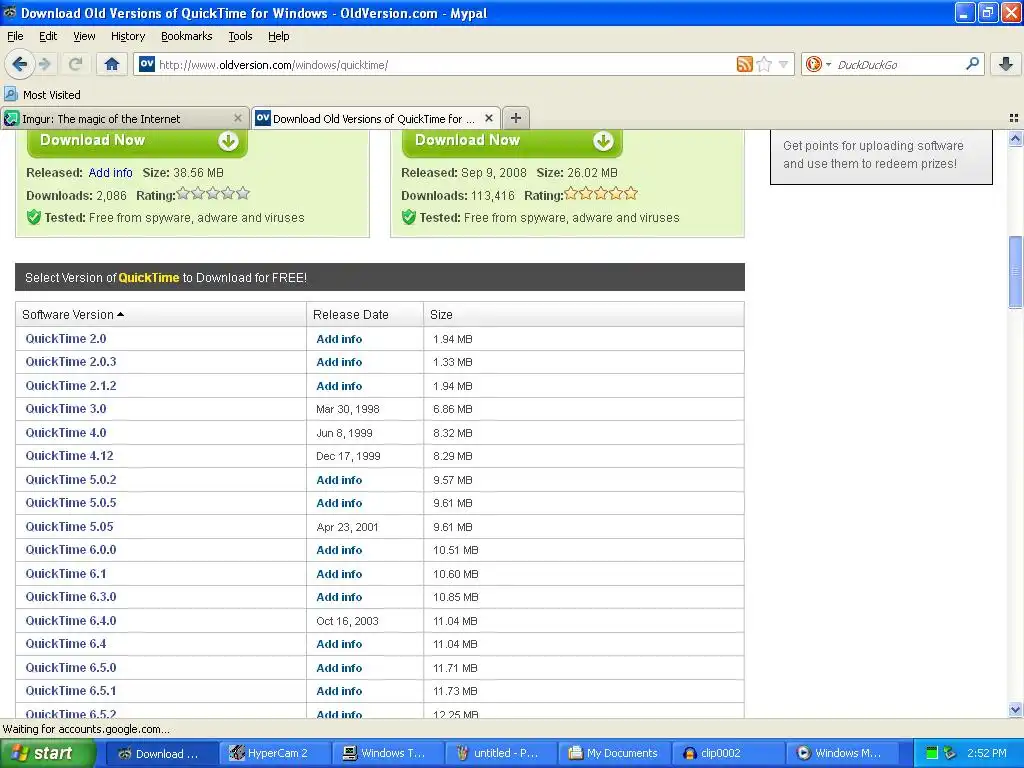Switch to untitled Paint taskbar item

pos(500,753)
